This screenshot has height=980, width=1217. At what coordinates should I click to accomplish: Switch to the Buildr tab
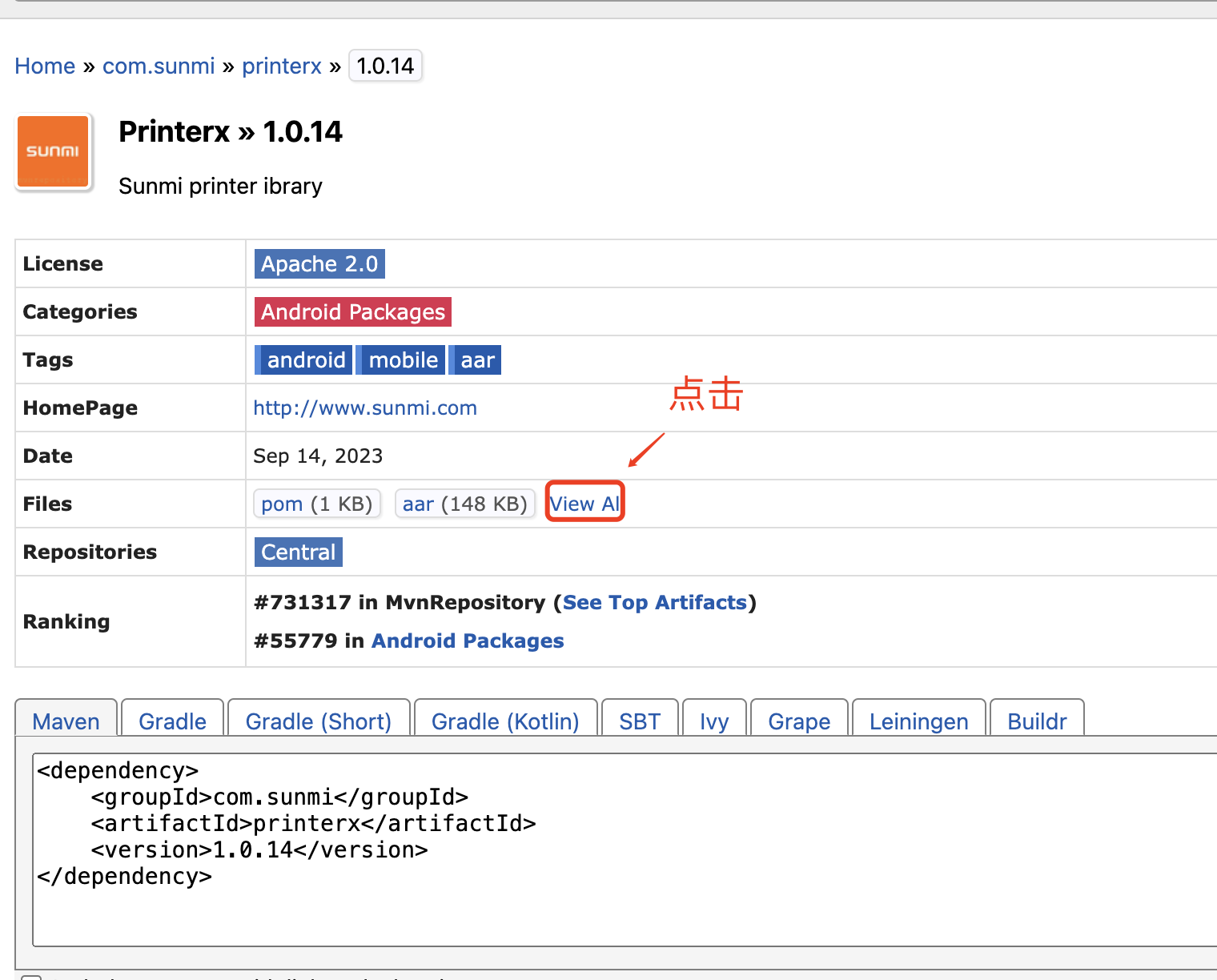coord(1037,719)
